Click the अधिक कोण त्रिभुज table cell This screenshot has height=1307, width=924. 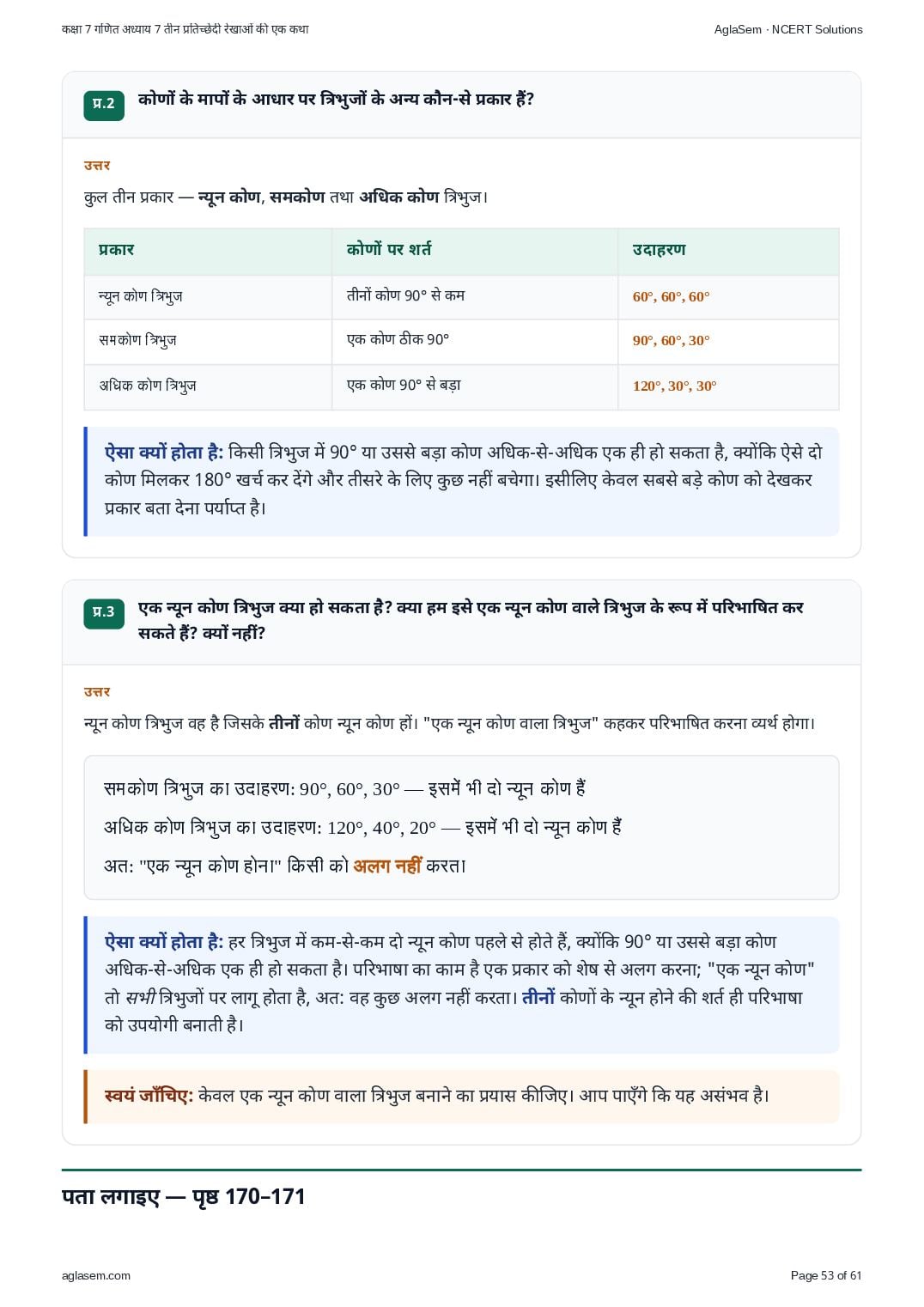click(x=148, y=386)
